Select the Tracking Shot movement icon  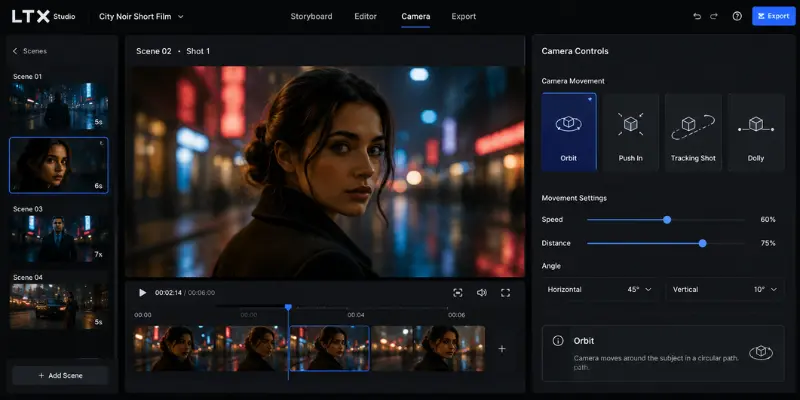(x=693, y=126)
